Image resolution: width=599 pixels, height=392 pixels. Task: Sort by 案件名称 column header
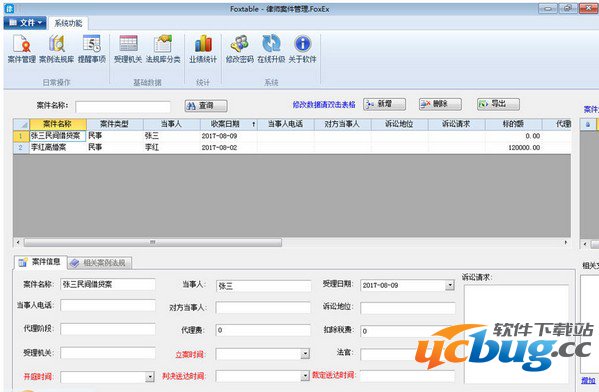pyautogui.click(x=58, y=124)
